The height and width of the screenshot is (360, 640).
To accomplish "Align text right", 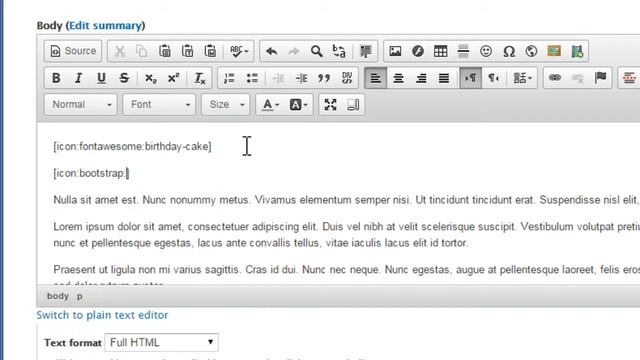I will (421, 78).
